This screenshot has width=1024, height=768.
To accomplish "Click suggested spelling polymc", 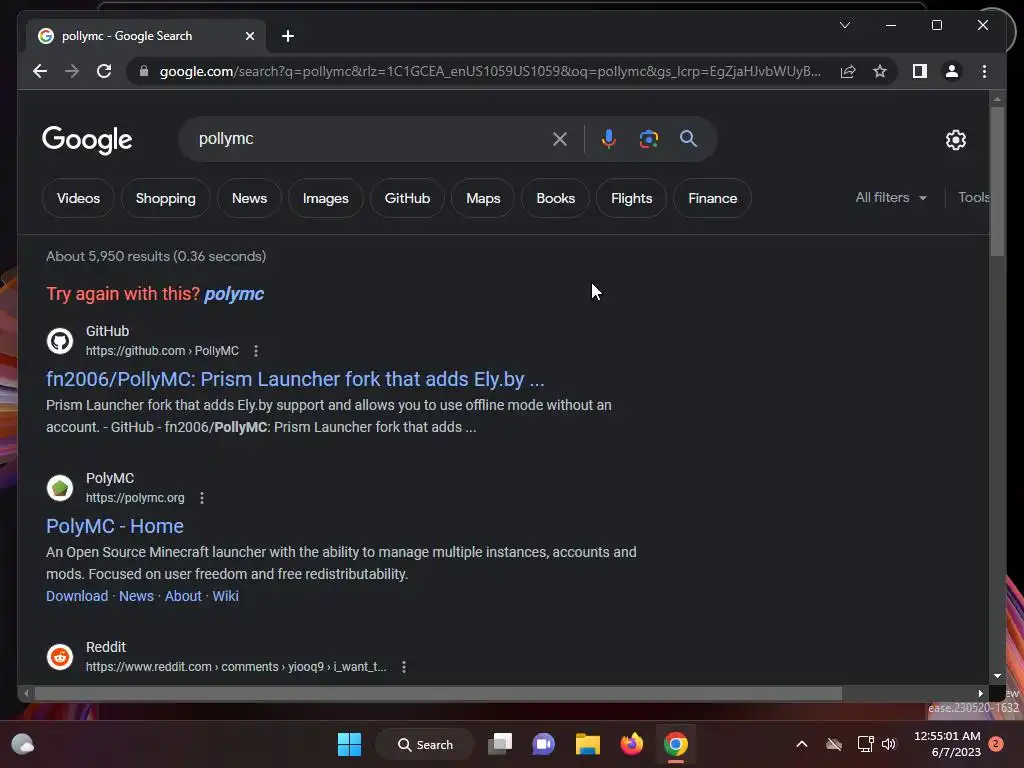I will click(234, 294).
